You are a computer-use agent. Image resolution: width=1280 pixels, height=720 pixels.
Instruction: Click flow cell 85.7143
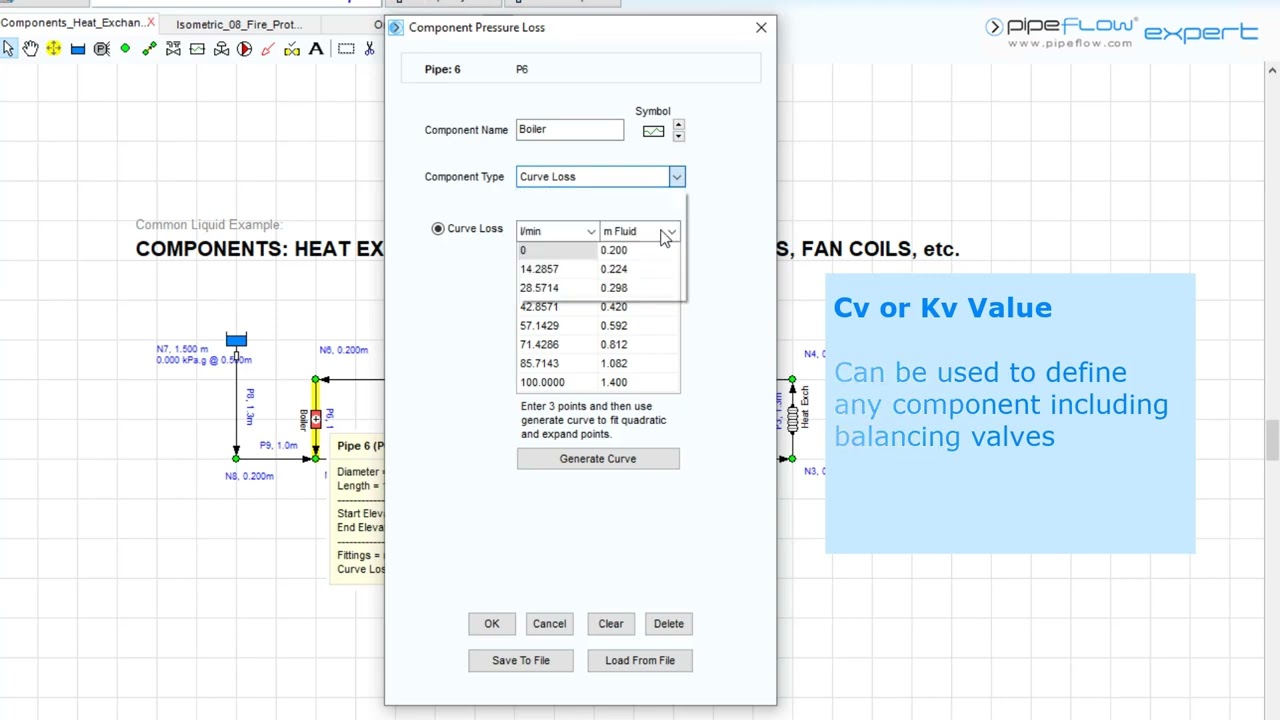(x=557, y=364)
